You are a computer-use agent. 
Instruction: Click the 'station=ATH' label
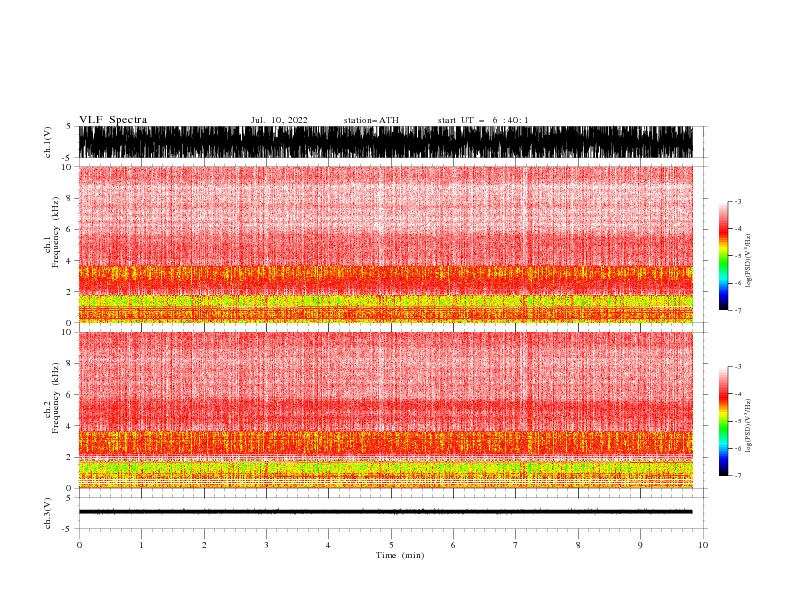tap(371, 120)
